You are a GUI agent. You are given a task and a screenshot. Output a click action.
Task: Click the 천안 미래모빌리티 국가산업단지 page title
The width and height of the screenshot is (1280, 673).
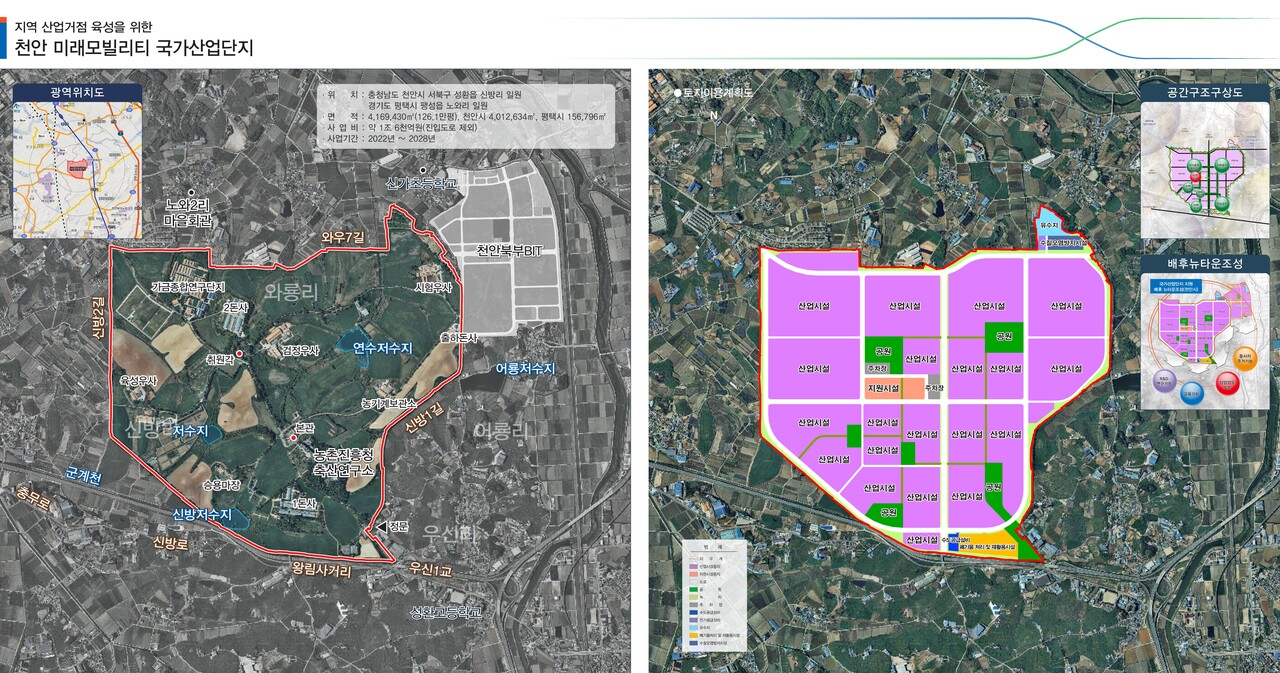[135, 47]
